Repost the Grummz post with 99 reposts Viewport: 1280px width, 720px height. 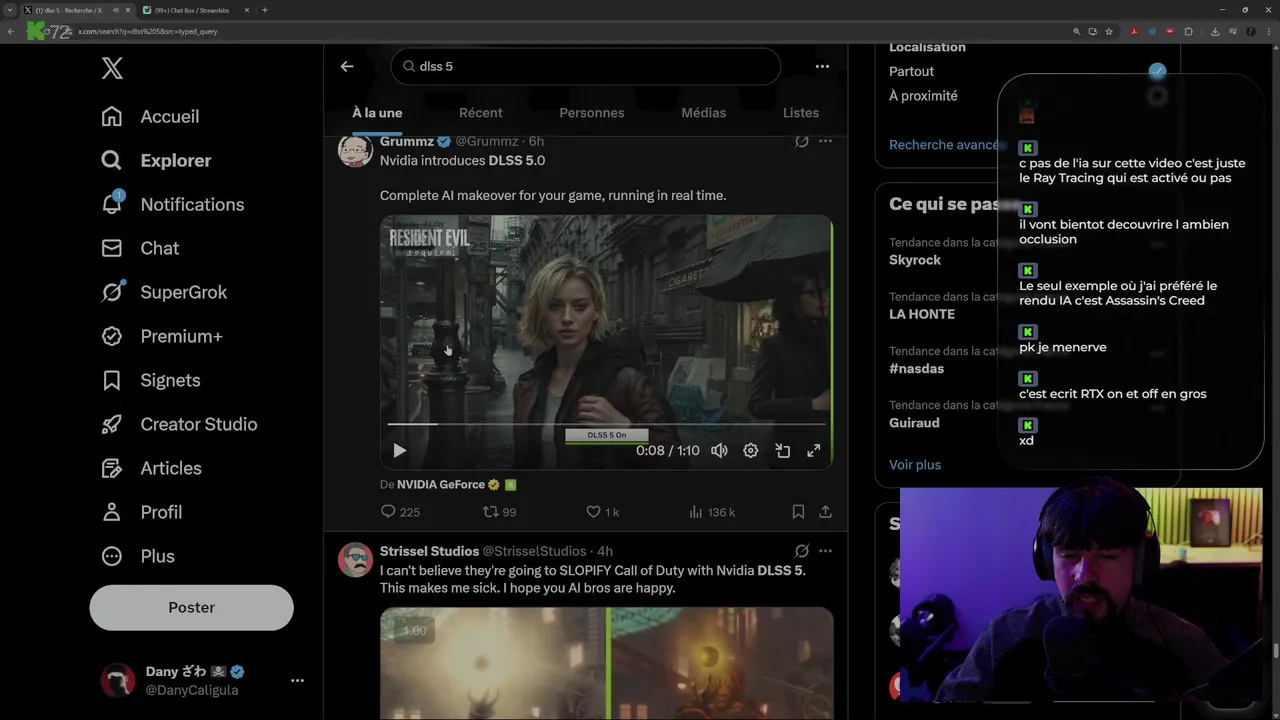coord(499,512)
